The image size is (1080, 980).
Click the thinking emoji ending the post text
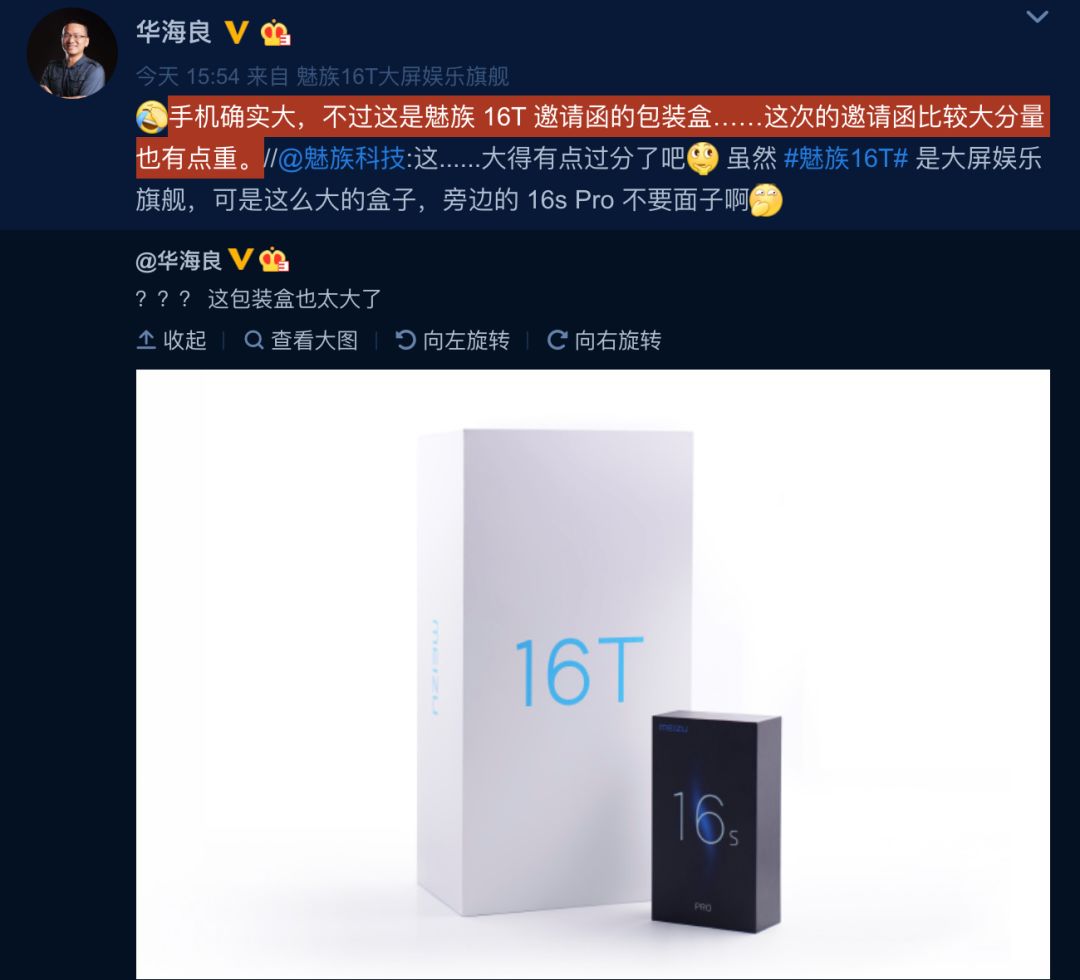click(766, 200)
